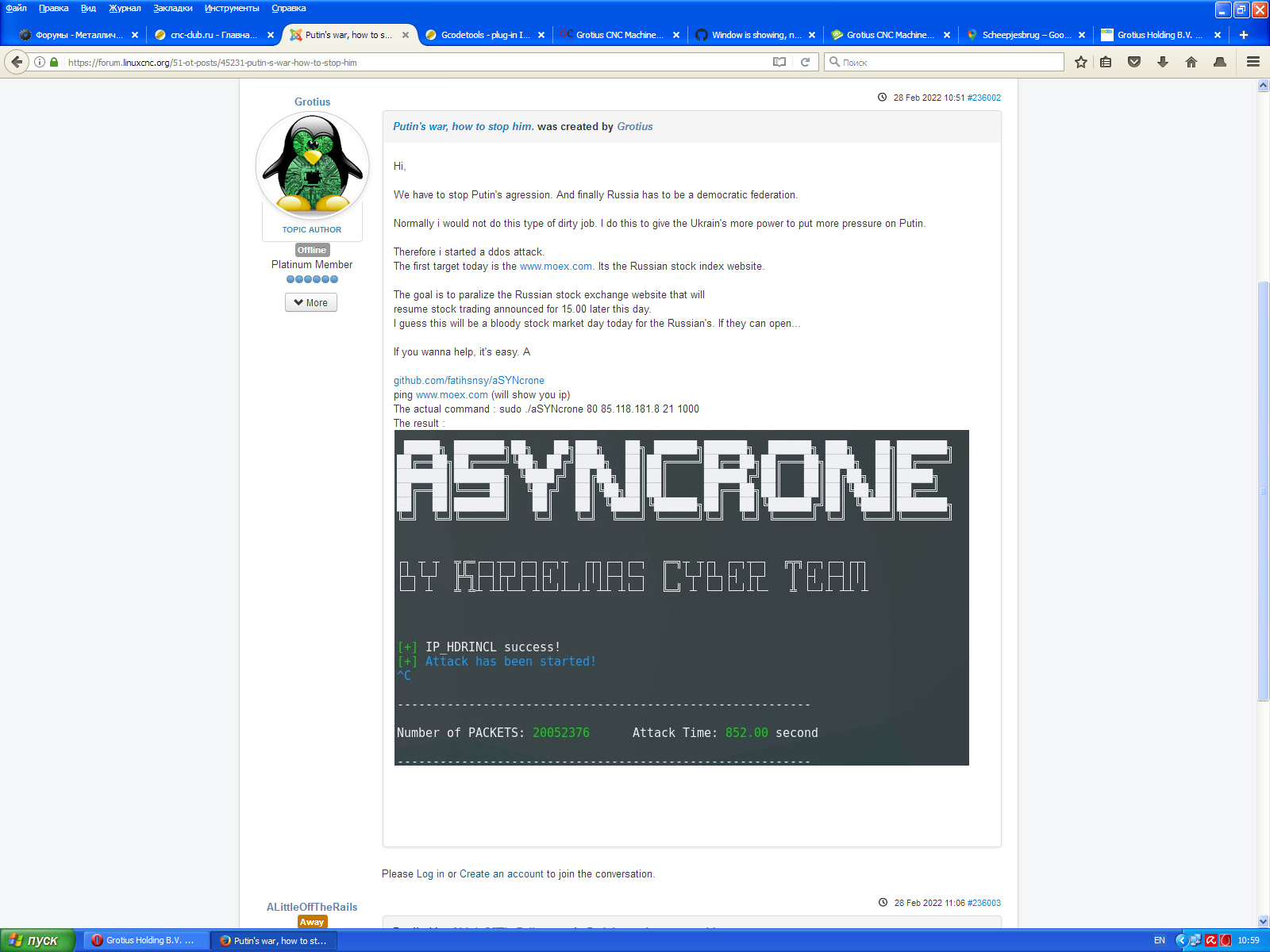Image resolution: width=1270 pixels, height=952 pixels.
Task: Open post permalink #236002
Action: [984, 98]
